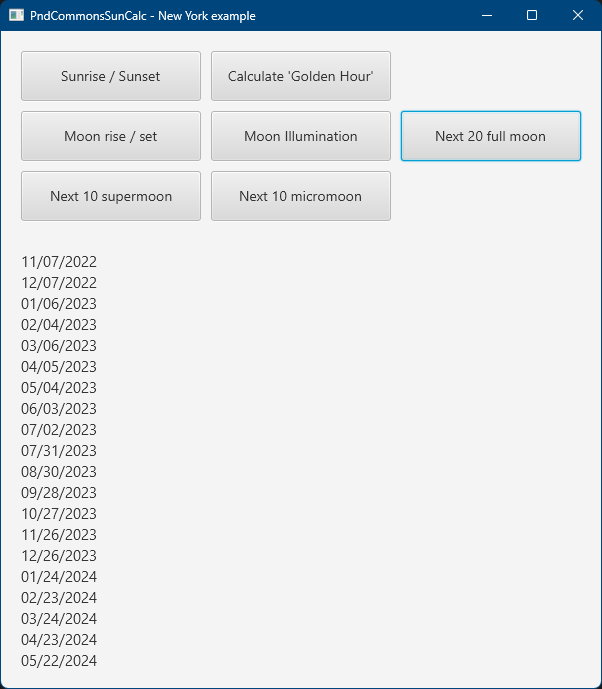Maximize the PndCommonsSunCalc window
Viewport: 602px width, 689px height.
[532, 15]
